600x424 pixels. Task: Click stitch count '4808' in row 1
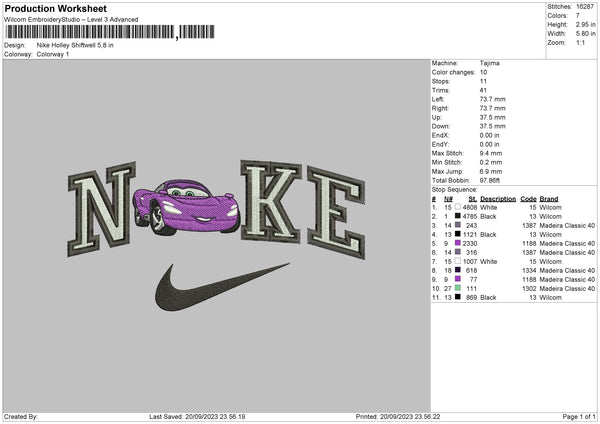click(x=470, y=207)
